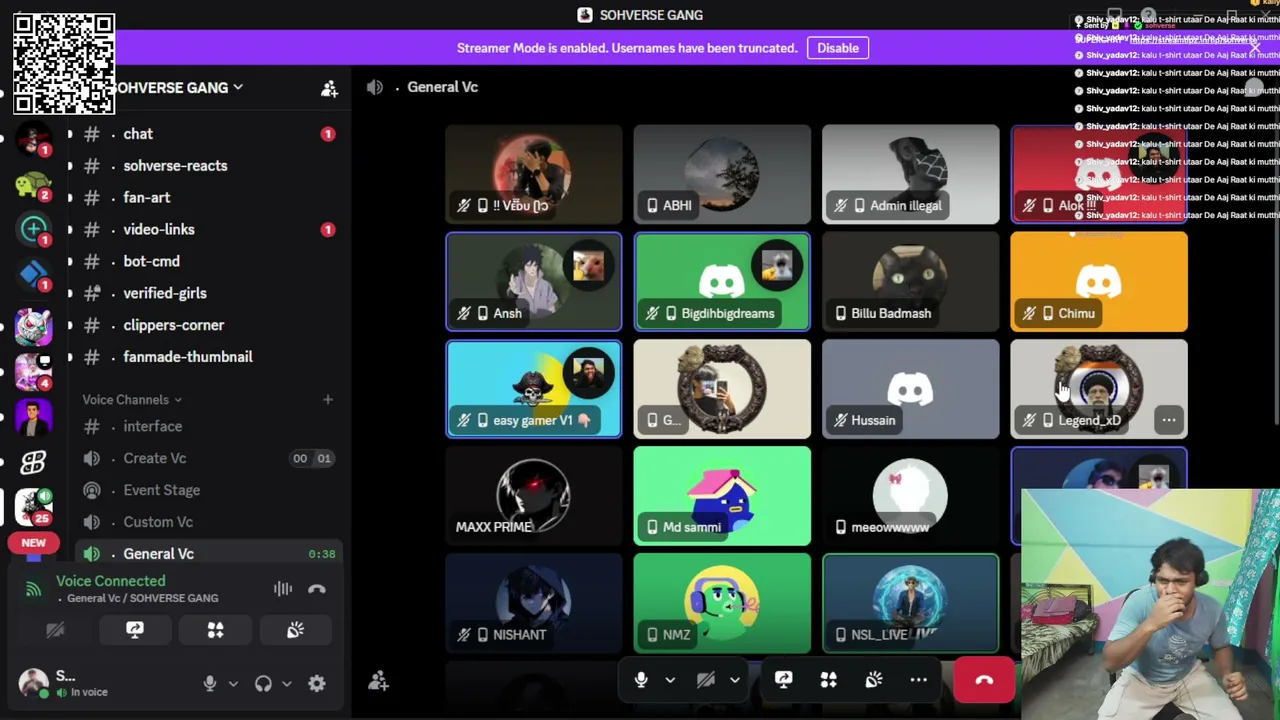1280x720 pixels.
Task: Open output device arrow beside headphones icon
Action: tap(287, 684)
